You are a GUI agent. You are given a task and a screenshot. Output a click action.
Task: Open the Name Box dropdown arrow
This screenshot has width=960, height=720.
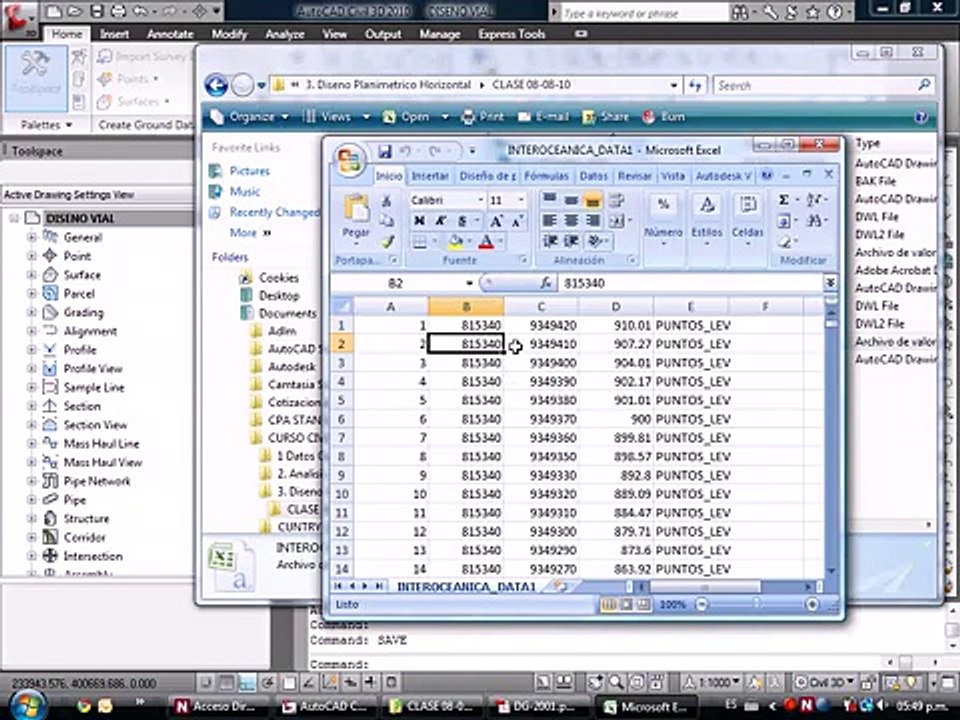coord(469,283)
